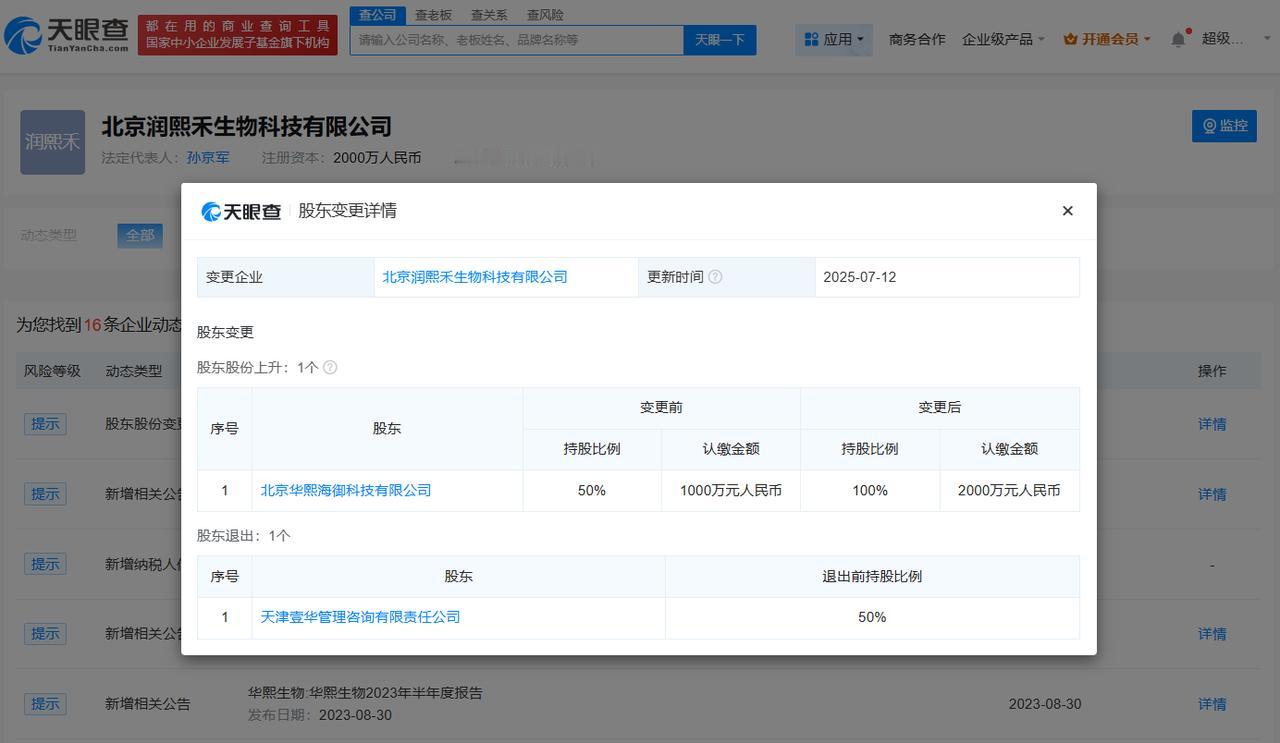The image size is (1280, 743).
Task: Click the 2025-07-12 update date value
Action: (860, 277)
